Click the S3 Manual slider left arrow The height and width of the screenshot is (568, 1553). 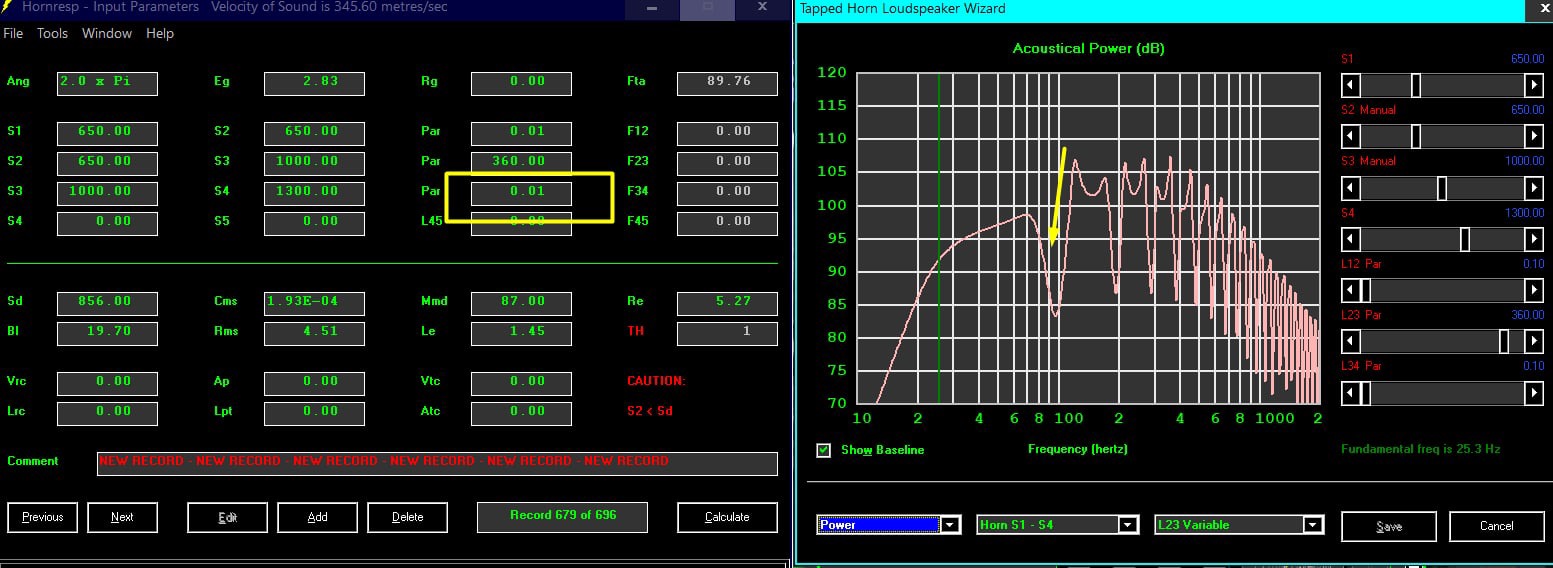[1351, 187]
